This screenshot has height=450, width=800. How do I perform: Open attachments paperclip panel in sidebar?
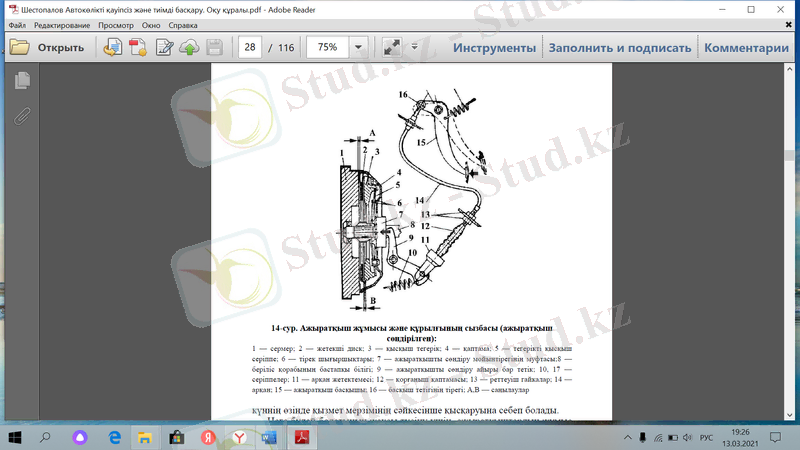22,115
